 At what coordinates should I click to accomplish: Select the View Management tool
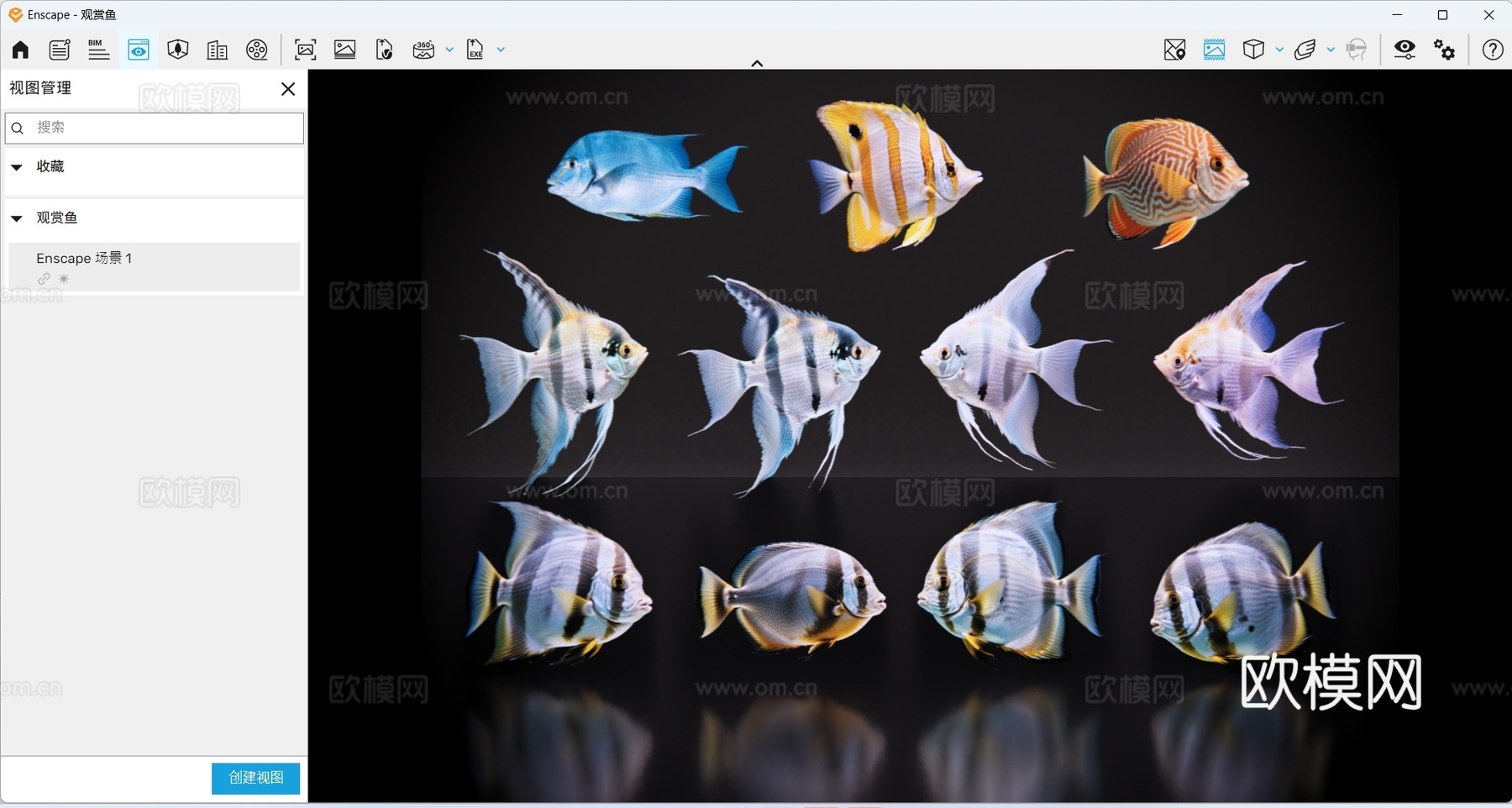pyautogui.click(x=138, y=50)
